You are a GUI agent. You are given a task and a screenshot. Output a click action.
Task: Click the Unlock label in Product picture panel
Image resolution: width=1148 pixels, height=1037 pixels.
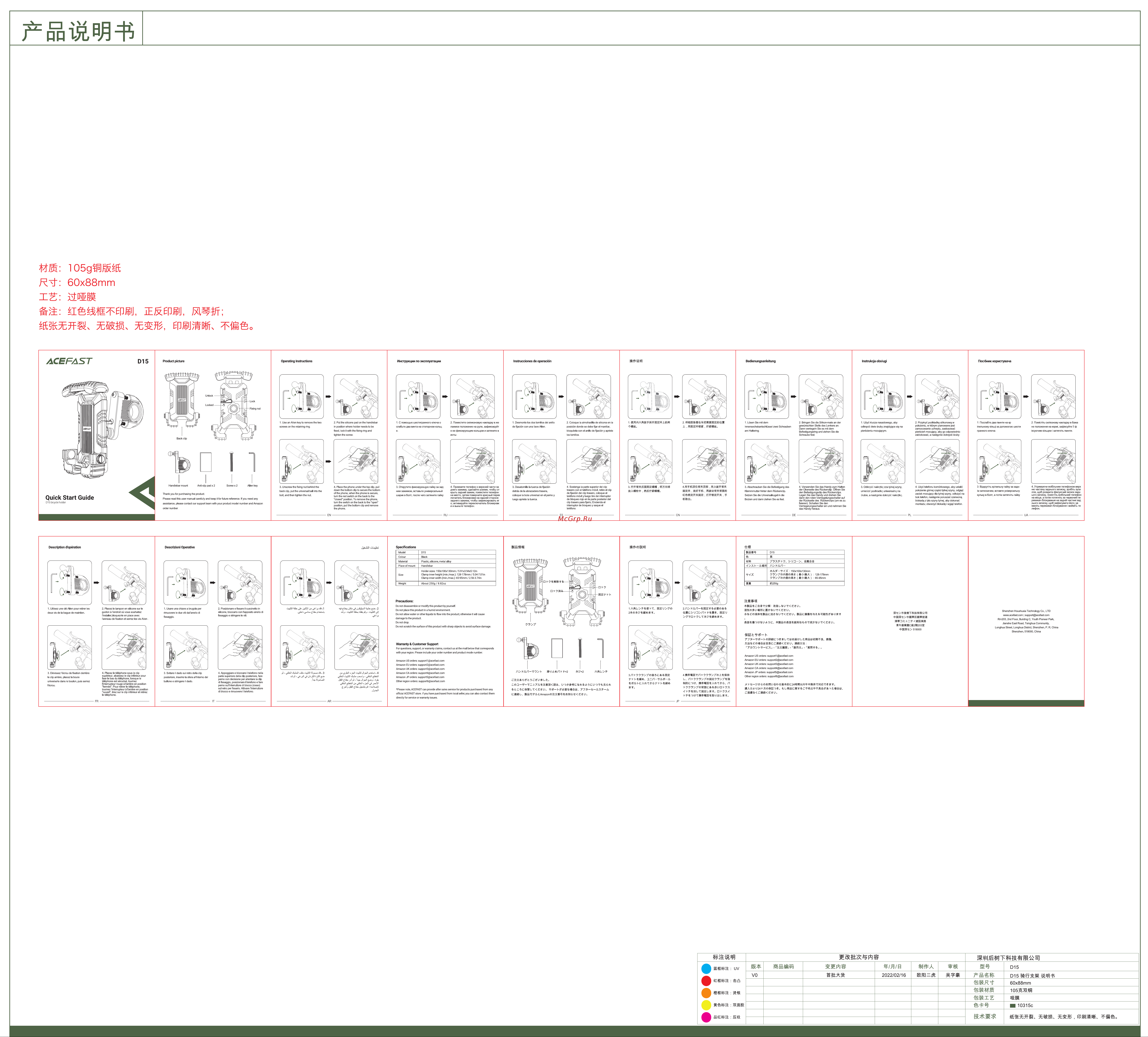click(x=209, y=396)
